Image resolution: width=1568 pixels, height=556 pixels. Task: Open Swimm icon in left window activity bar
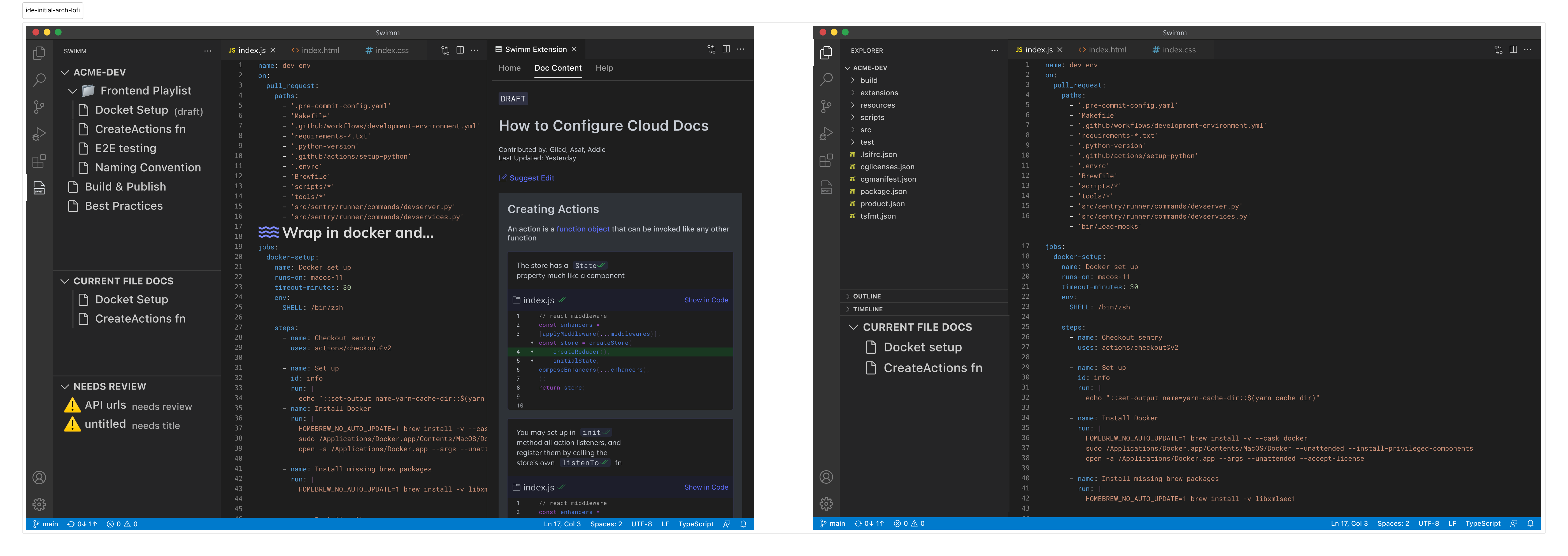39,187
